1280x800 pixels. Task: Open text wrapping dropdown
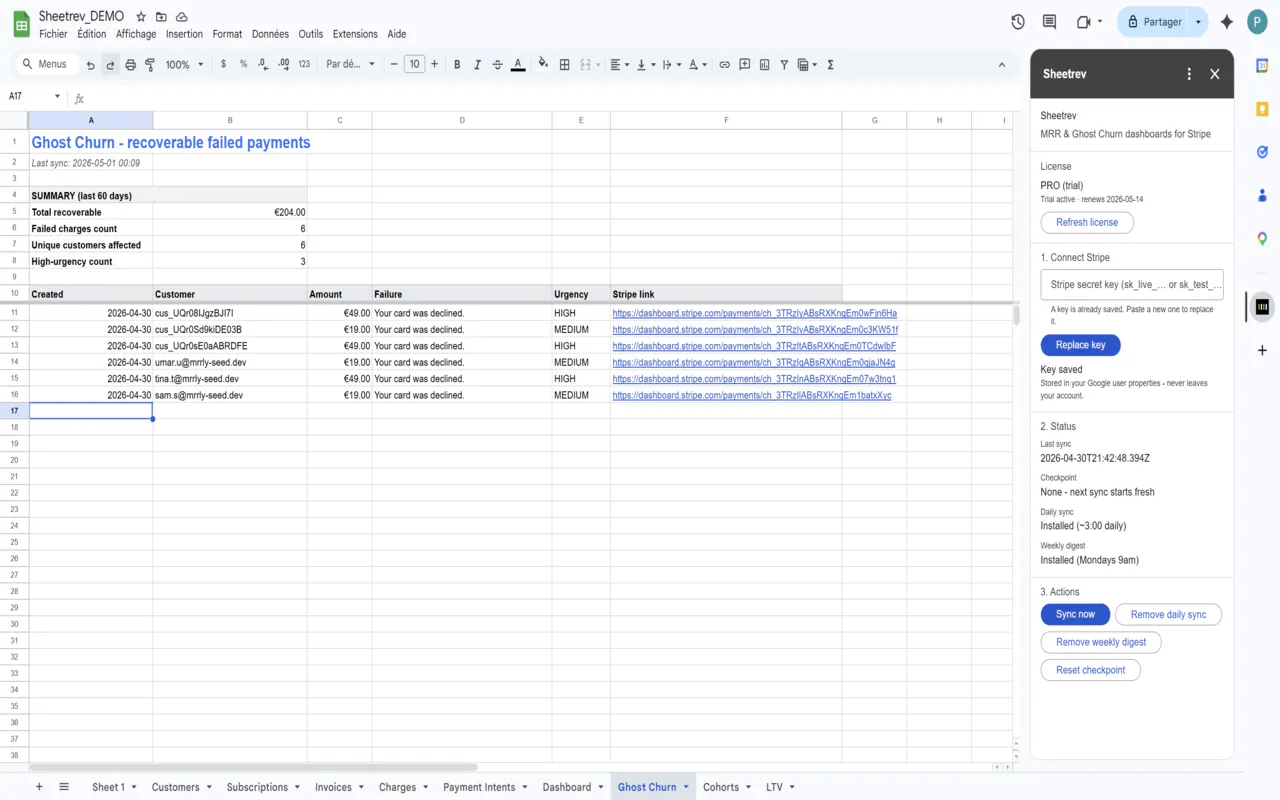point(672,65)
